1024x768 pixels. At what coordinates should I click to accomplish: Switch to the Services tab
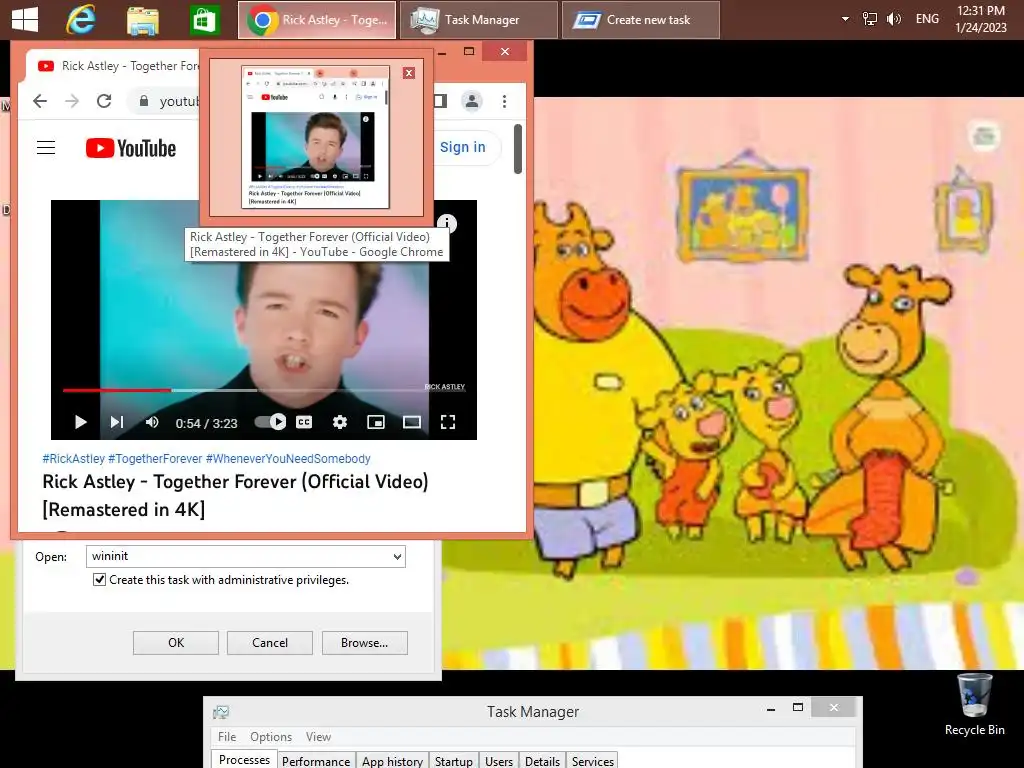point(593,761)
